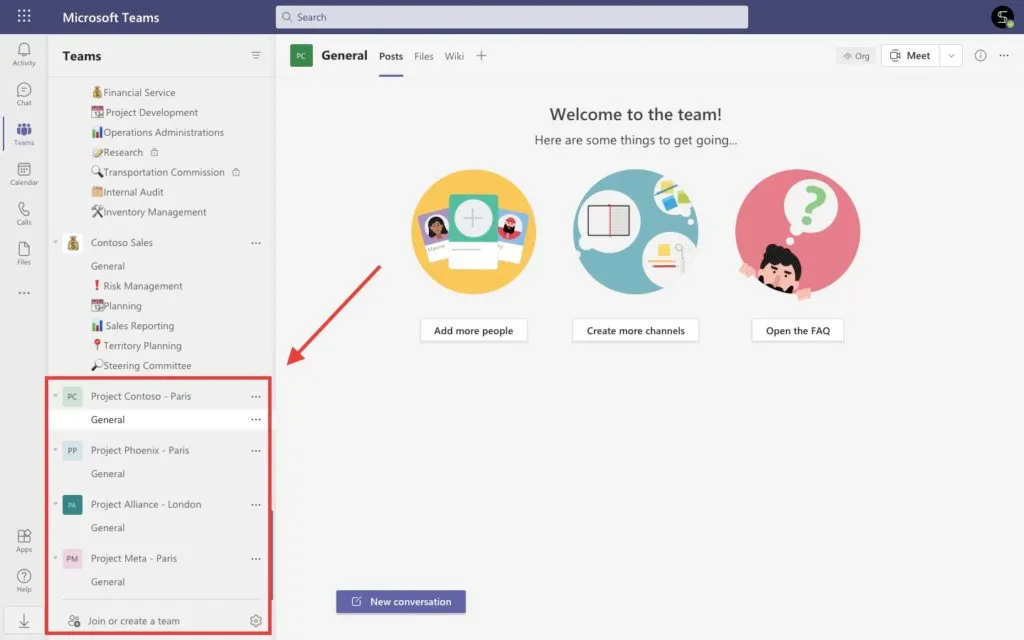Open the Operations Administrations channel

(x=157, y=133)
